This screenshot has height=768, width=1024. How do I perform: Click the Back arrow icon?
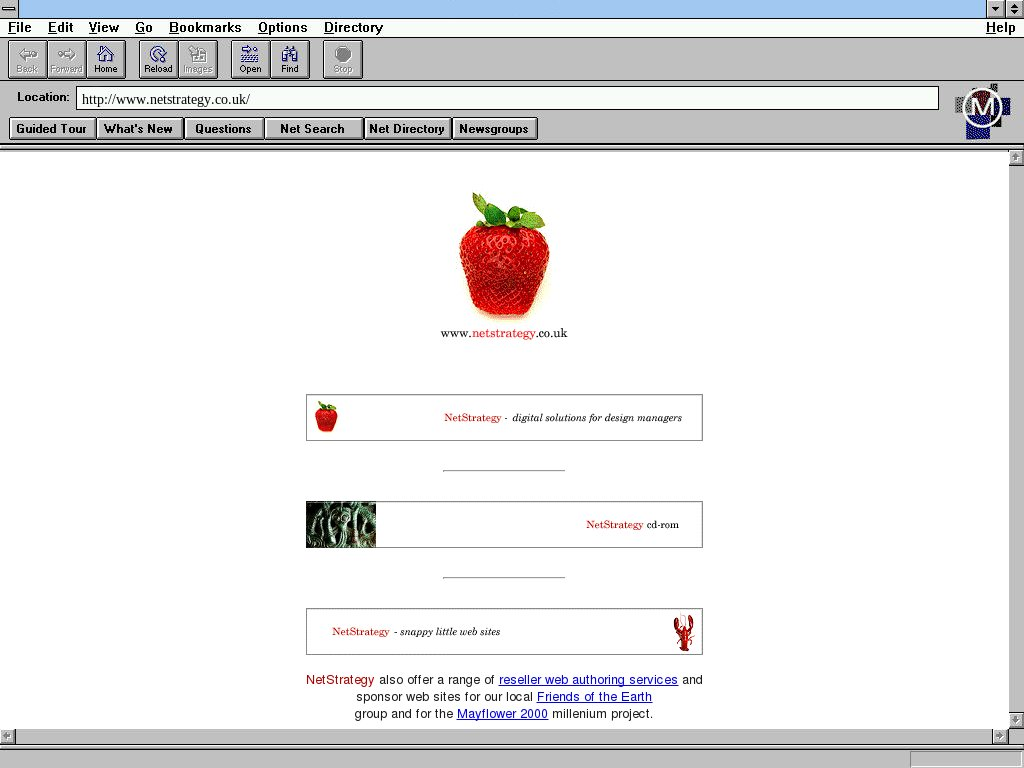(x=27, y=59)
